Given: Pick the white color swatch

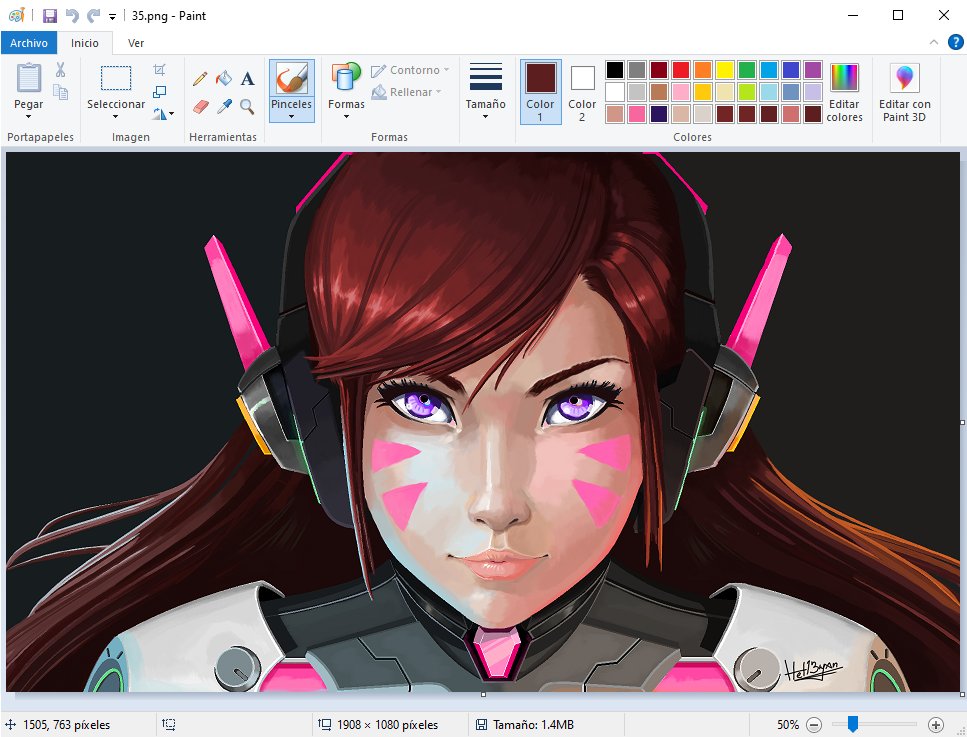Looking at the screenshot, I should (x=615, y=92).
